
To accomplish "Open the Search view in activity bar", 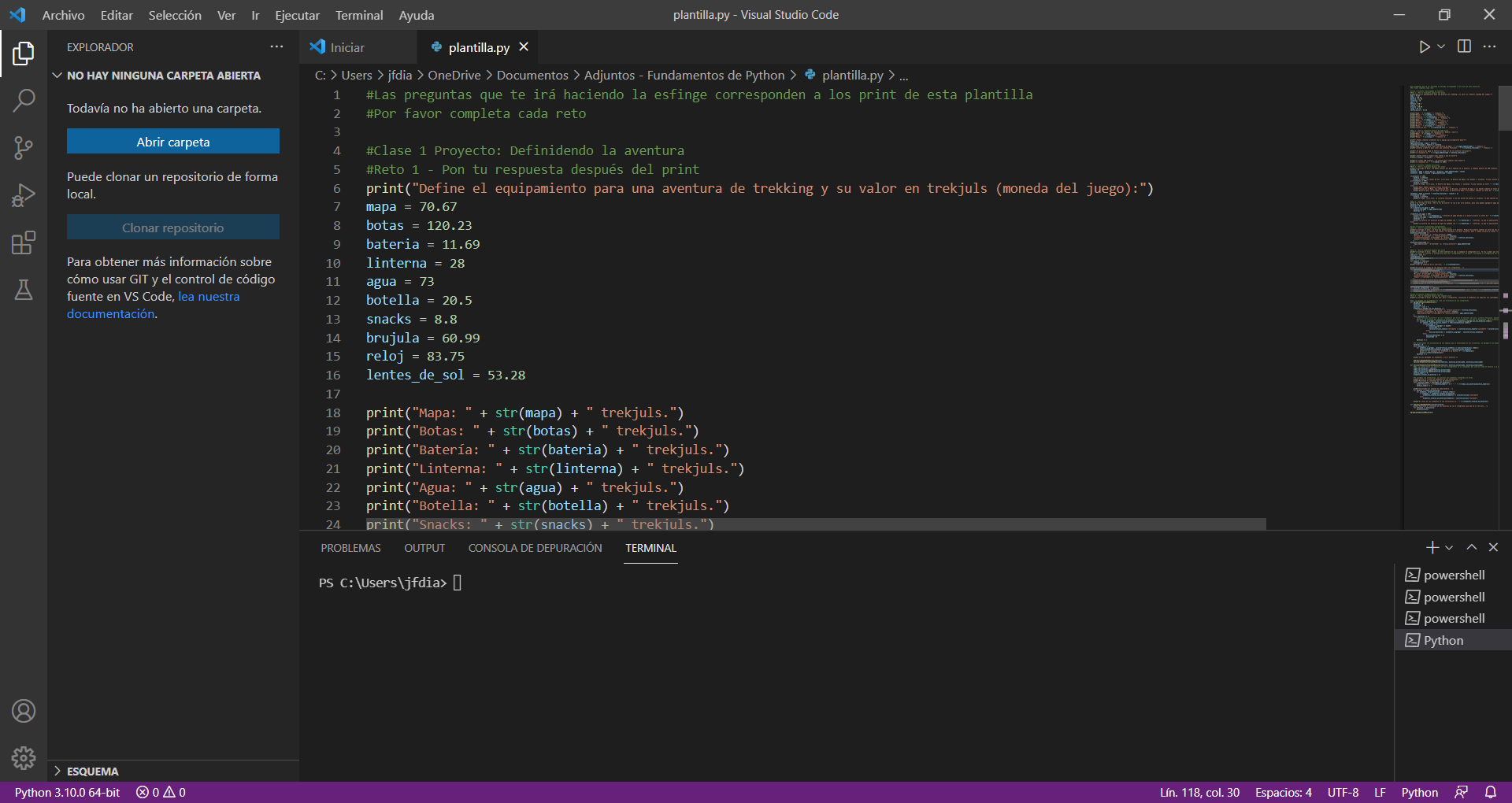I will pos(24,100).
